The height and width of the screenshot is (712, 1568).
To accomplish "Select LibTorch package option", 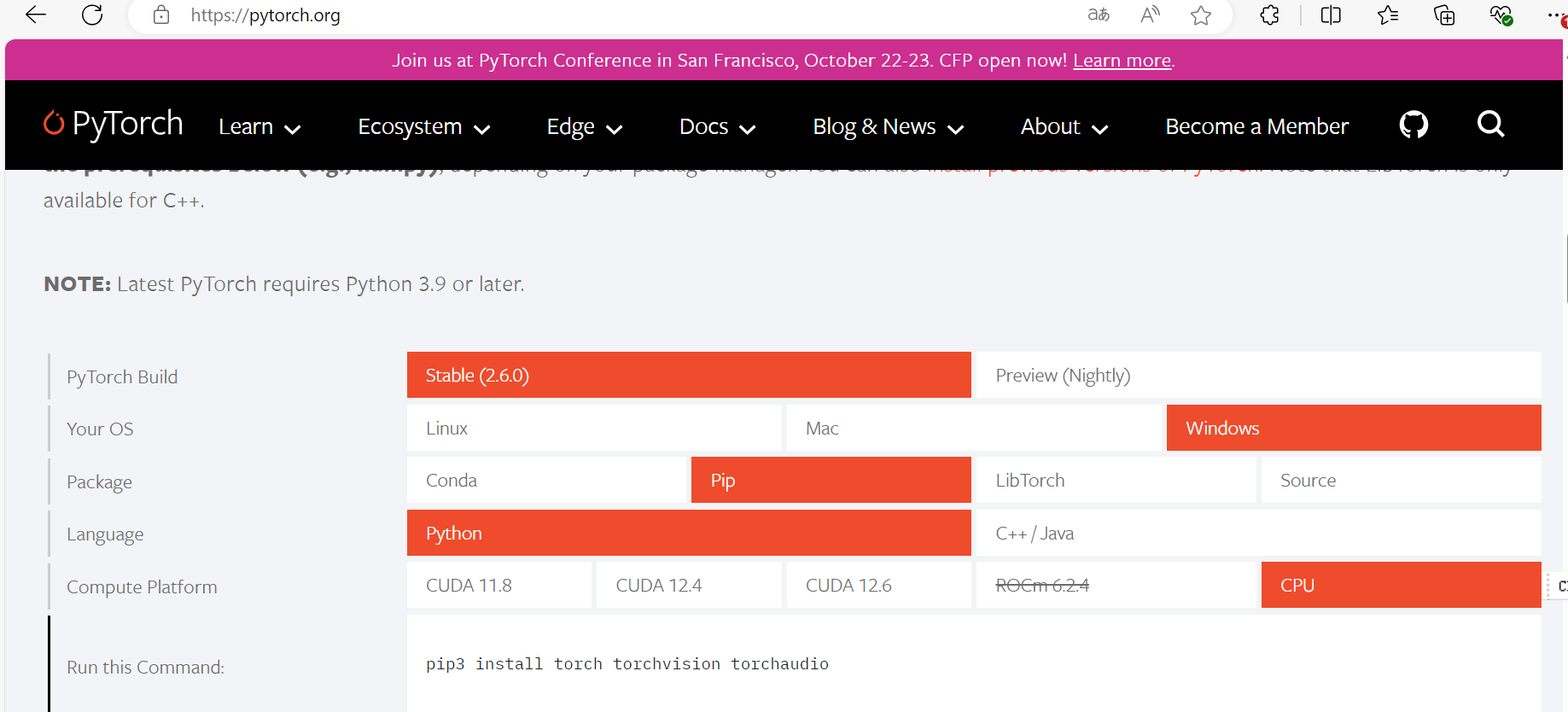I will coord(1116,480).
